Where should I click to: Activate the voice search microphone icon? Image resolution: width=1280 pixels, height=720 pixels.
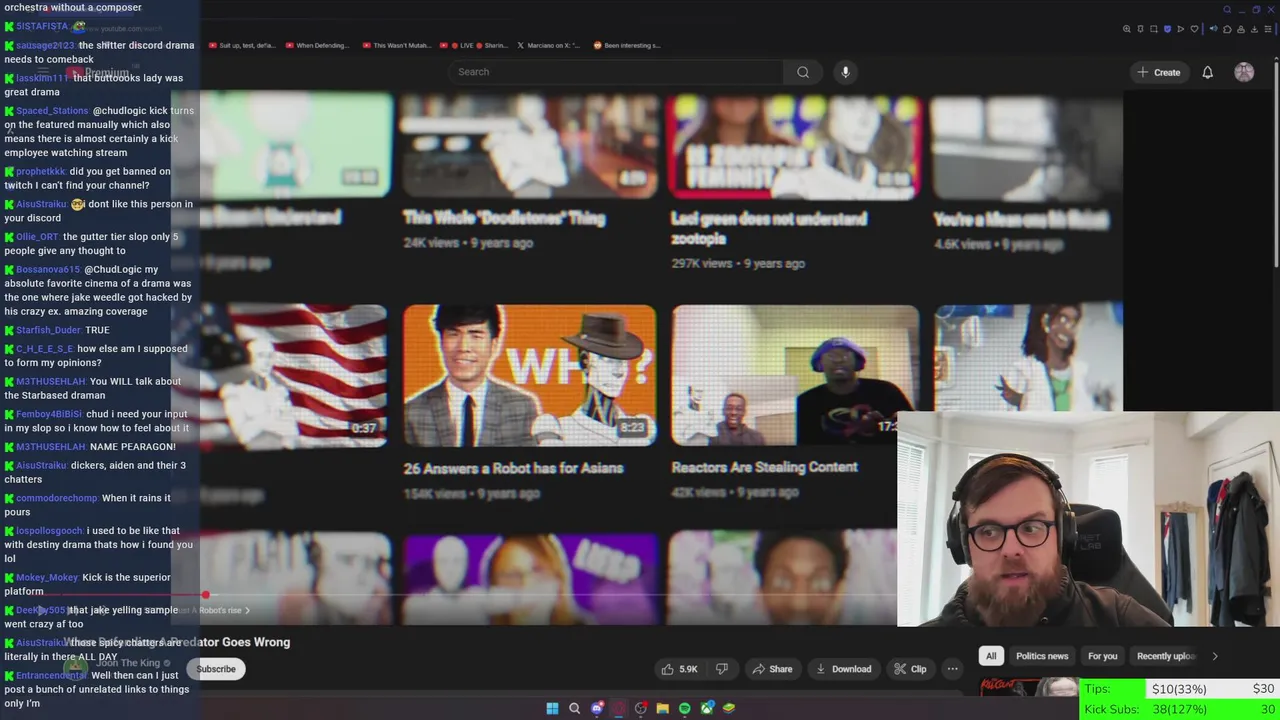(x=845, y=72)
